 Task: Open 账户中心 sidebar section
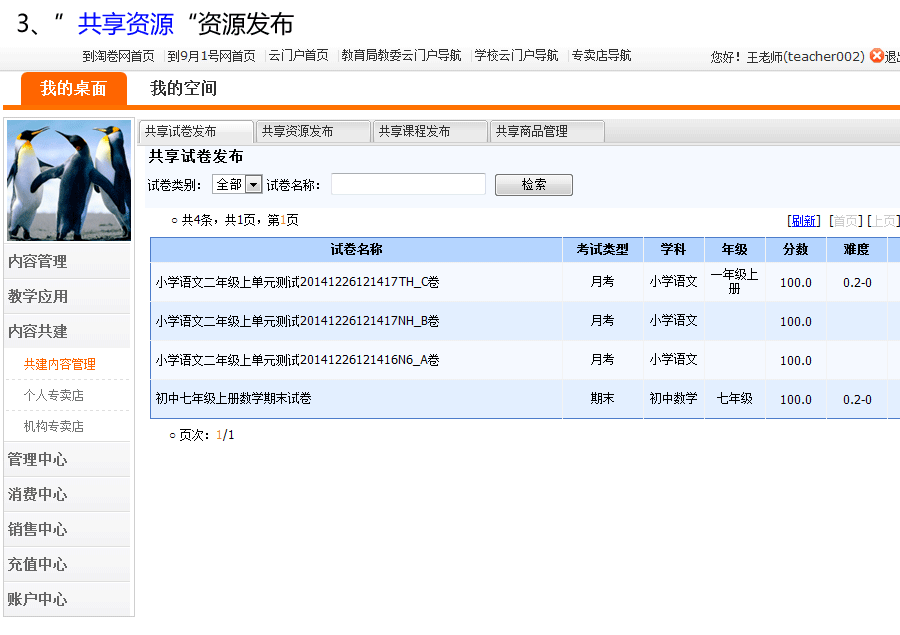(38, 600)
